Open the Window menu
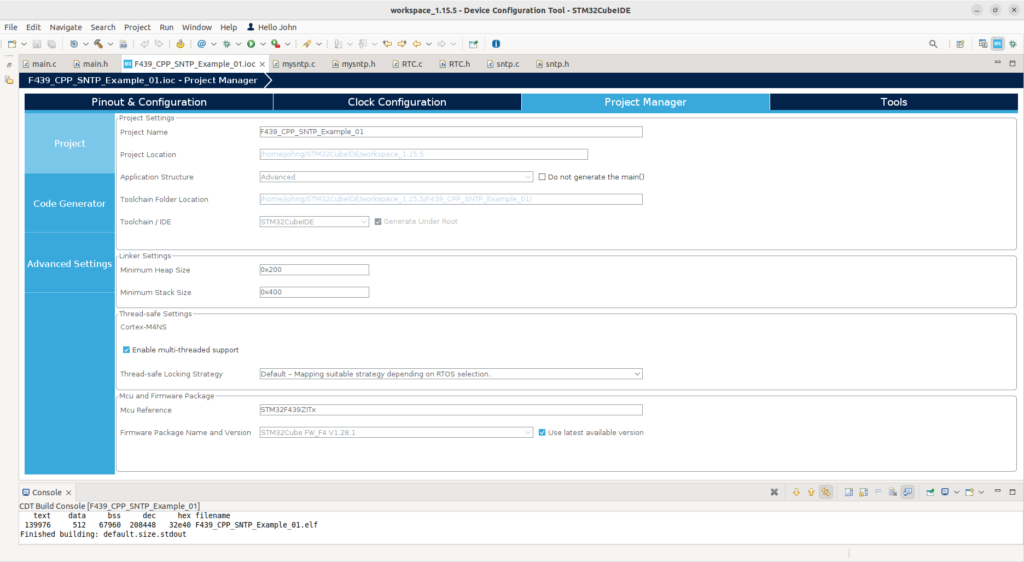The image size is (1024, 562). [197, 27]
